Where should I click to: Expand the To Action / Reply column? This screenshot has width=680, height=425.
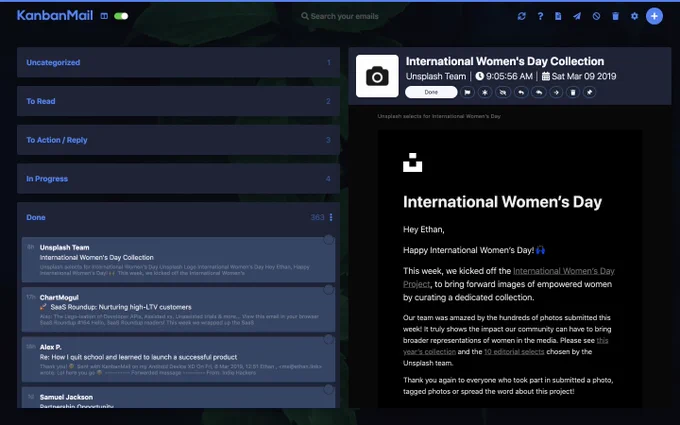coord(178,140)
